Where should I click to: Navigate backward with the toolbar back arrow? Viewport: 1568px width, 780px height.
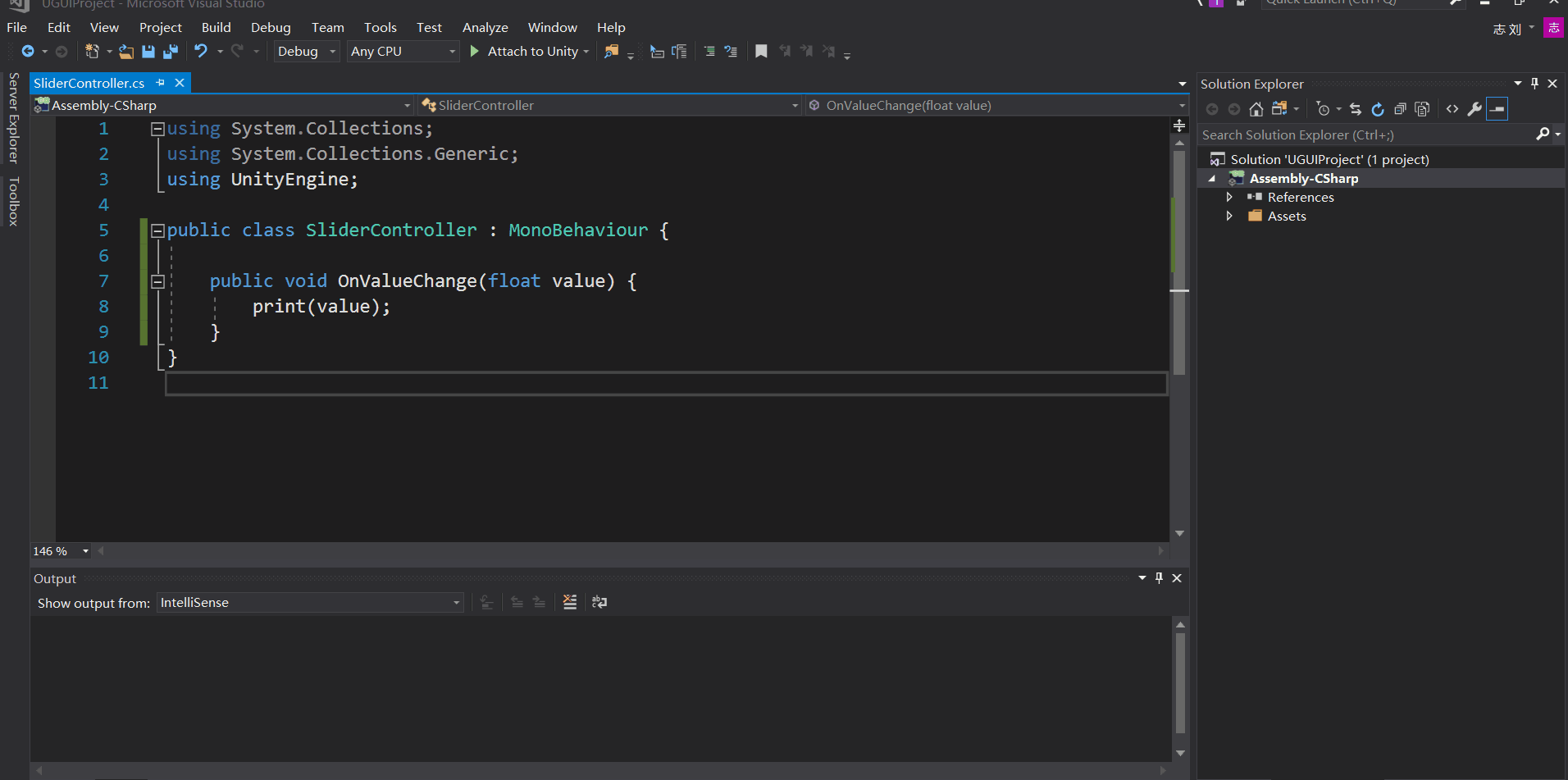click(28, 52)
